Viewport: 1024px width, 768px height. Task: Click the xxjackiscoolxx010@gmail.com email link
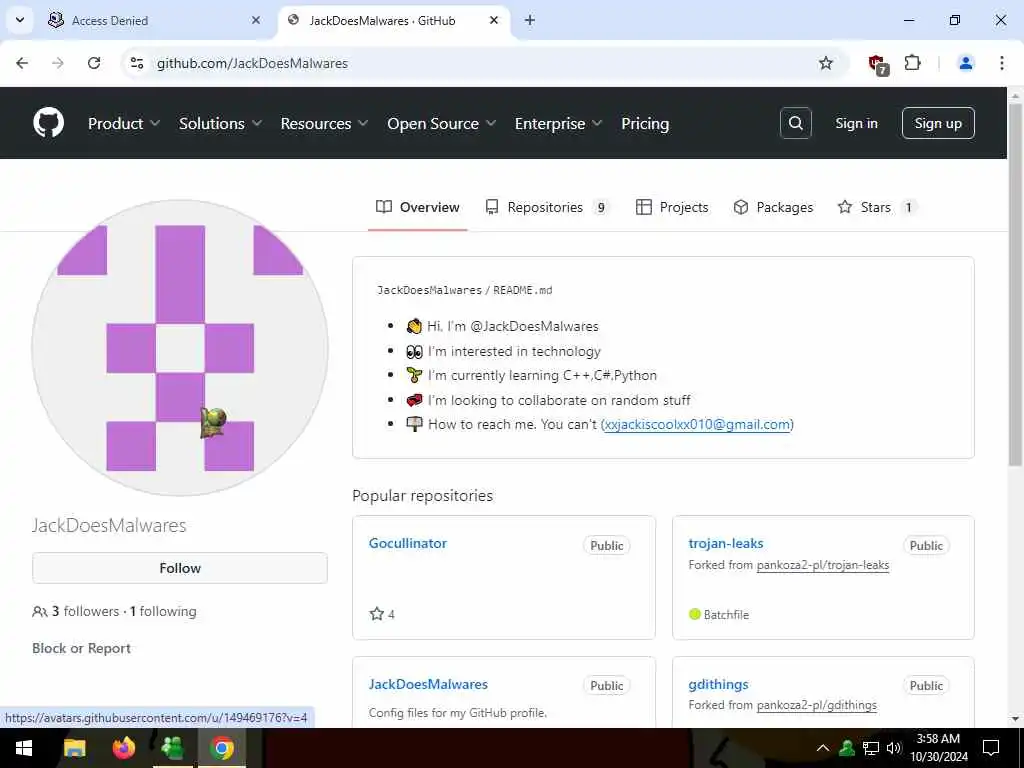click(x=697, y=424)
